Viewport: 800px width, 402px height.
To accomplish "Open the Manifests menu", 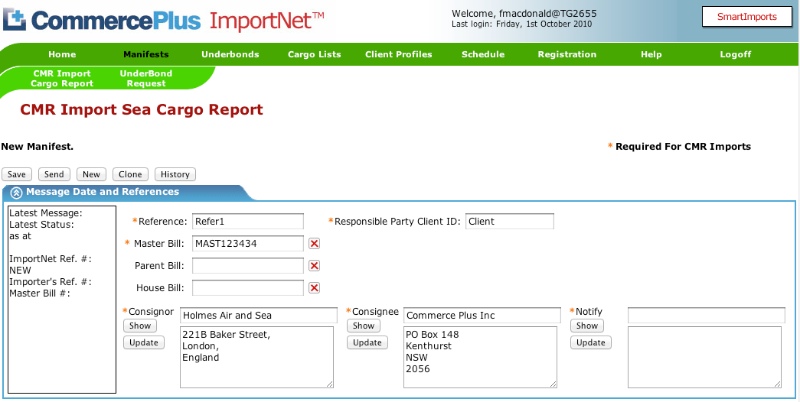I will coord(146,54).
